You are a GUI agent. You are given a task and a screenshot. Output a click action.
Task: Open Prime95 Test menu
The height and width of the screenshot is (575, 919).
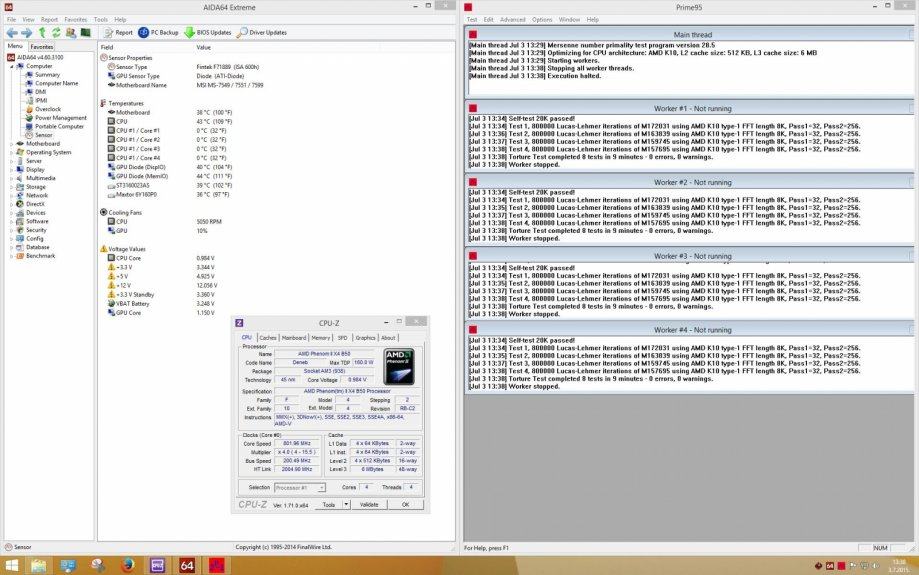coord(472,20)
